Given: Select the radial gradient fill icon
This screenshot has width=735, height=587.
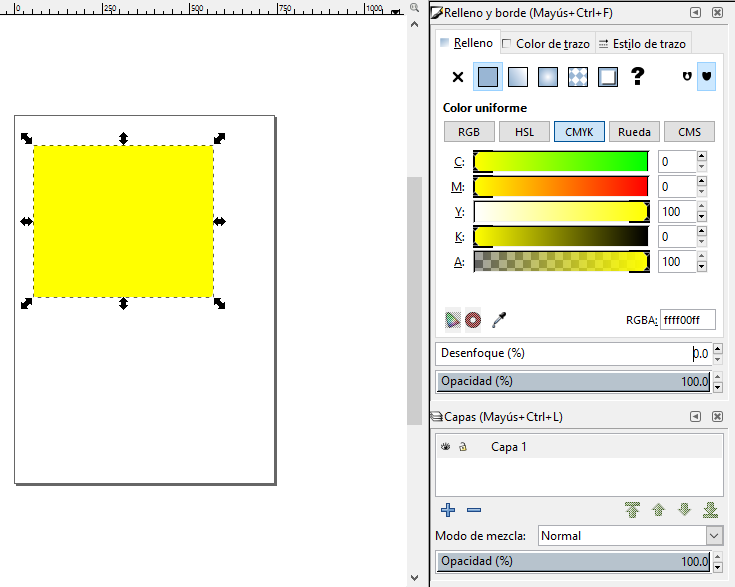Looking at the screenshot, I should point(548,77).
